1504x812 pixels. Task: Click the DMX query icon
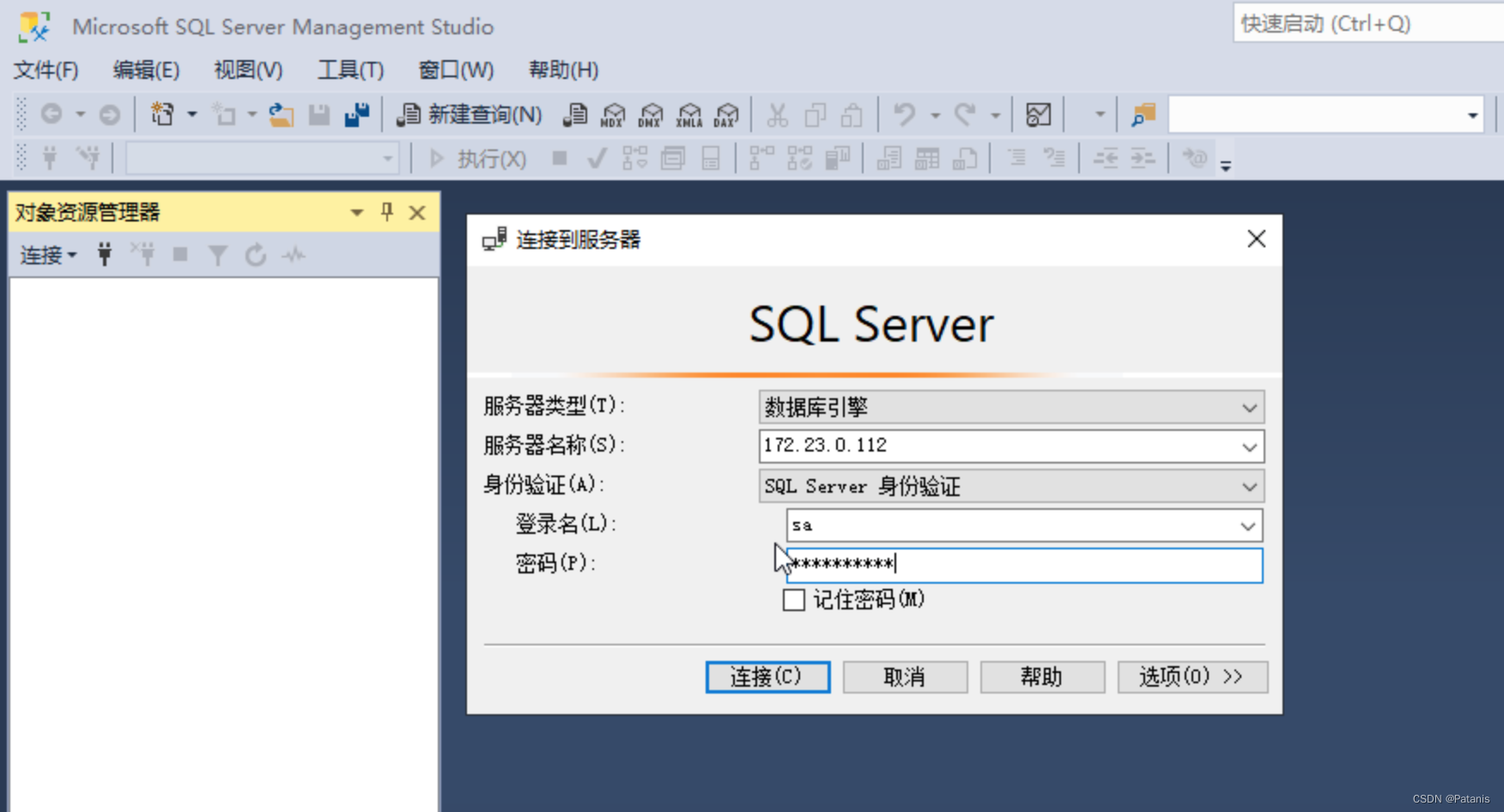click(651, 114)
